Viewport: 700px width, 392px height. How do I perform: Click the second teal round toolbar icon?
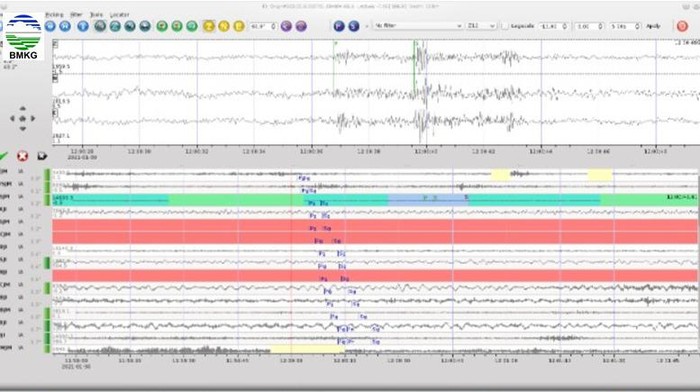tap(115, 26)
